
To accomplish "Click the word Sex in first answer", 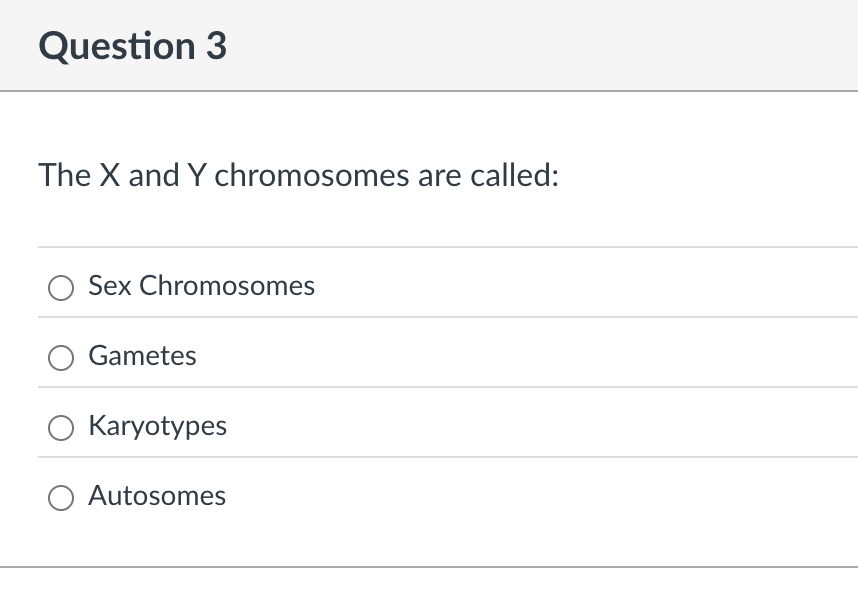I will coord(109,286).
